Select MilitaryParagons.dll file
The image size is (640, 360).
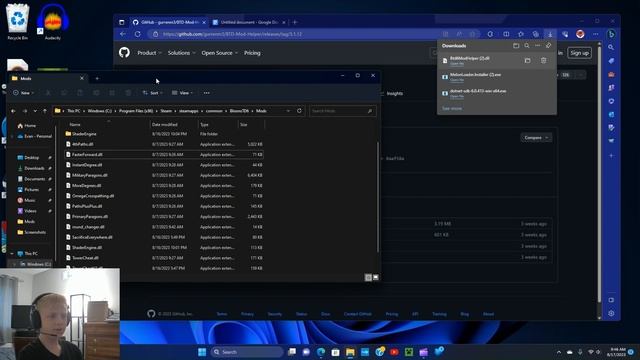click(164, 175)
